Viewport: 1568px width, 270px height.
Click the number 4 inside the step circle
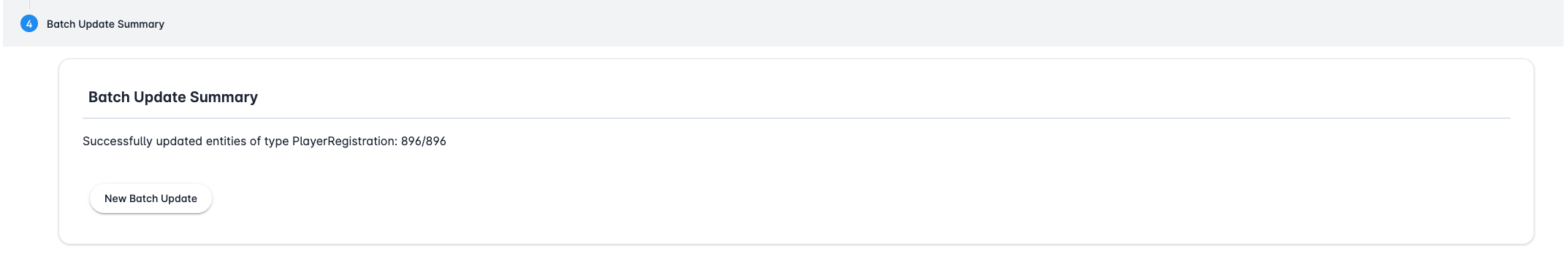(29, 24)
